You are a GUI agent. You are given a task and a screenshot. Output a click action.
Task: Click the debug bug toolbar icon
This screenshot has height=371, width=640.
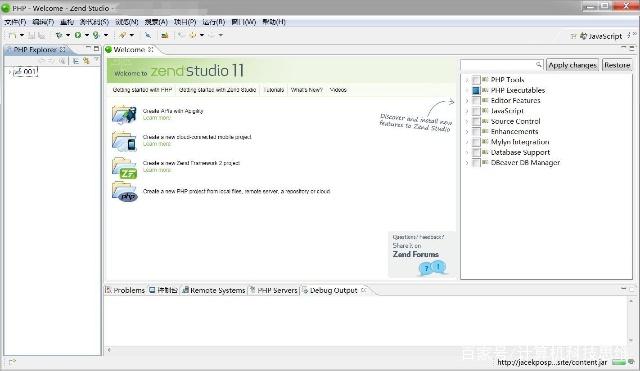pyautogui.click(x=59, y=36)
